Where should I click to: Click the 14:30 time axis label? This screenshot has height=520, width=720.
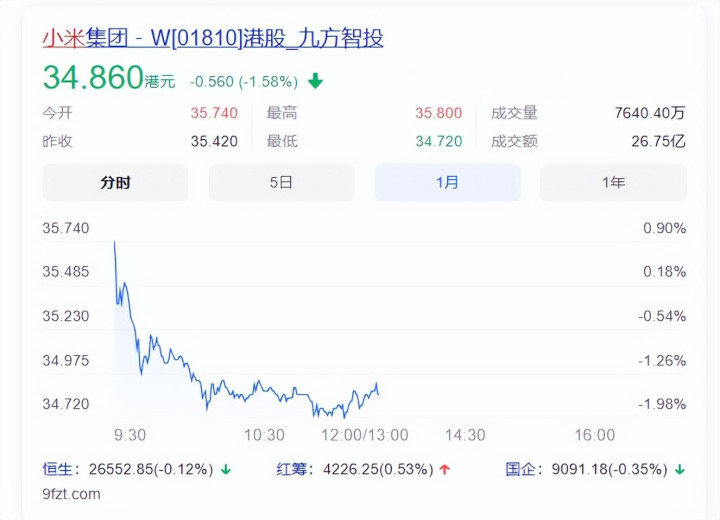click(x=465, y=435)
